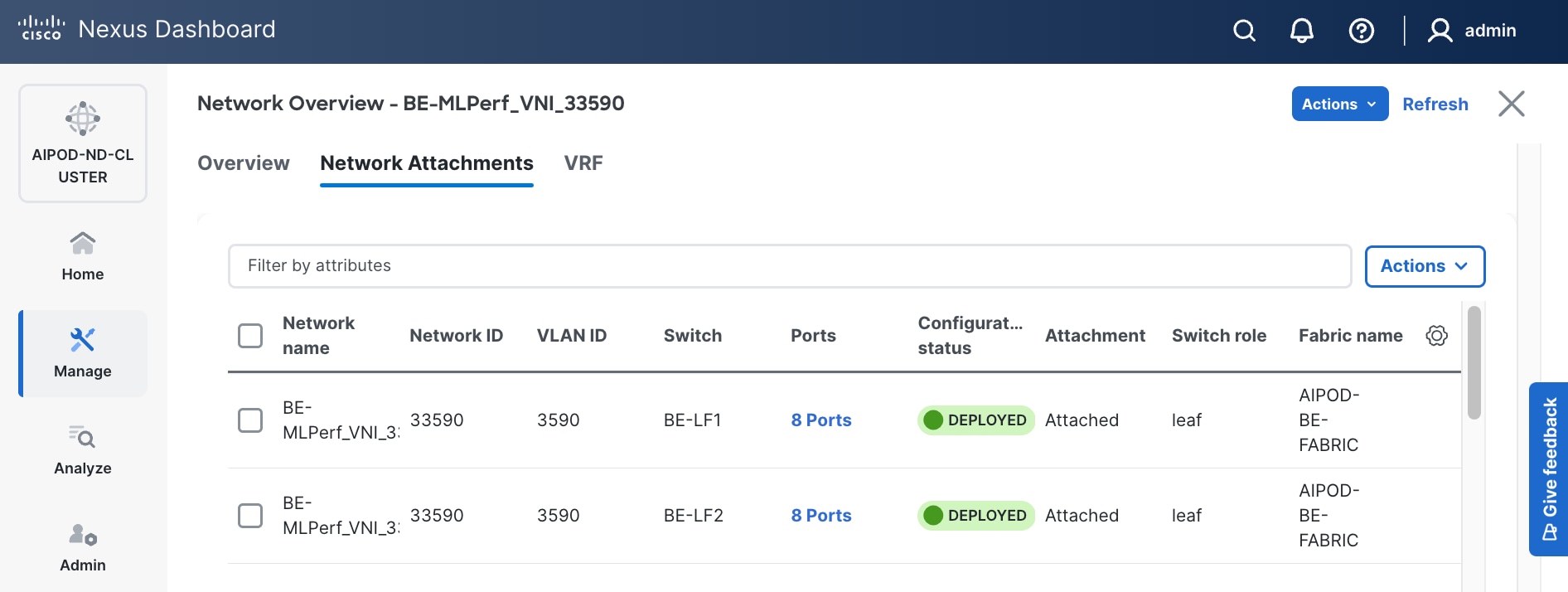Go to Home in sidebar
This screenshot has width=1568, height=592.
pyautogui.click(x=83, y=256)
